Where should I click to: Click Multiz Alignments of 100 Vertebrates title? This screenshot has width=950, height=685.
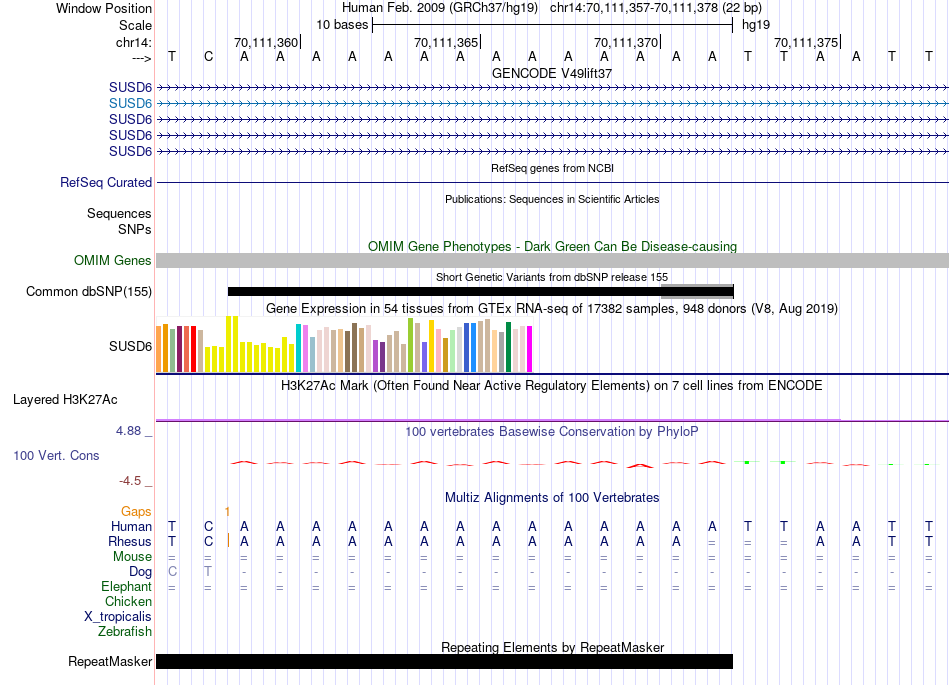[x=552, y=497]
